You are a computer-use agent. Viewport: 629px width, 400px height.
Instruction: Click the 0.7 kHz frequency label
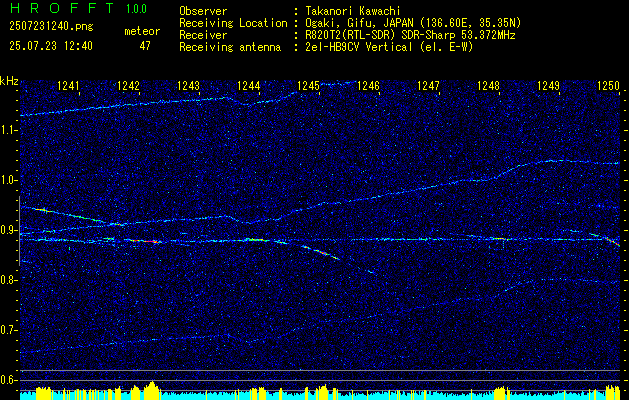(8, 330)
